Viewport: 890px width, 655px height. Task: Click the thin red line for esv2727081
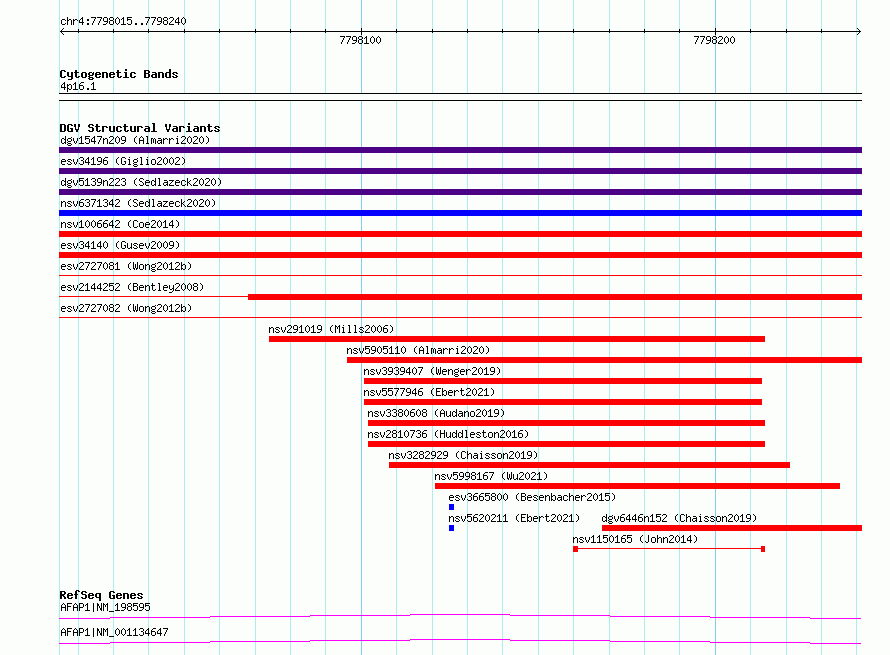click(x=460, y=276)
